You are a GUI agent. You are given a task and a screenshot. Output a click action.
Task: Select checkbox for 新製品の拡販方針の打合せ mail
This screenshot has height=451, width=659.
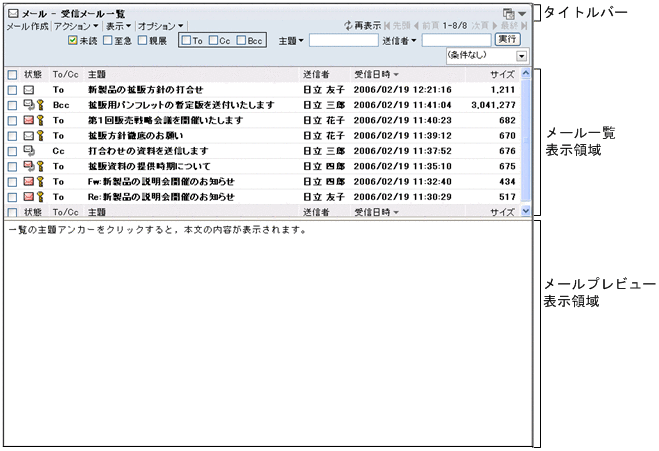point(12,90)
